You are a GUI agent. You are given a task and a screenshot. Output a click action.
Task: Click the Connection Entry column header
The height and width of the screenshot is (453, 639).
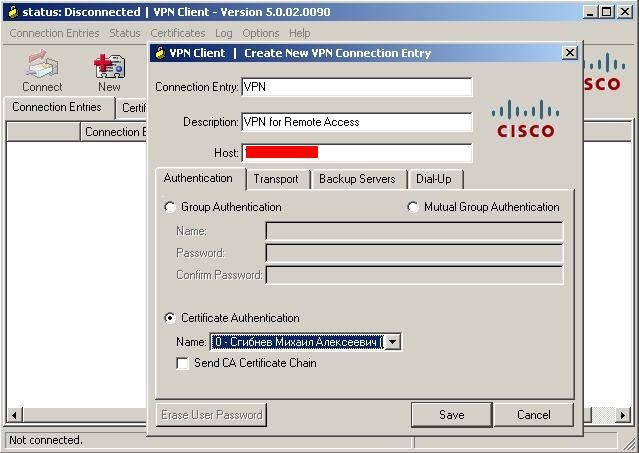pos(114,132)
